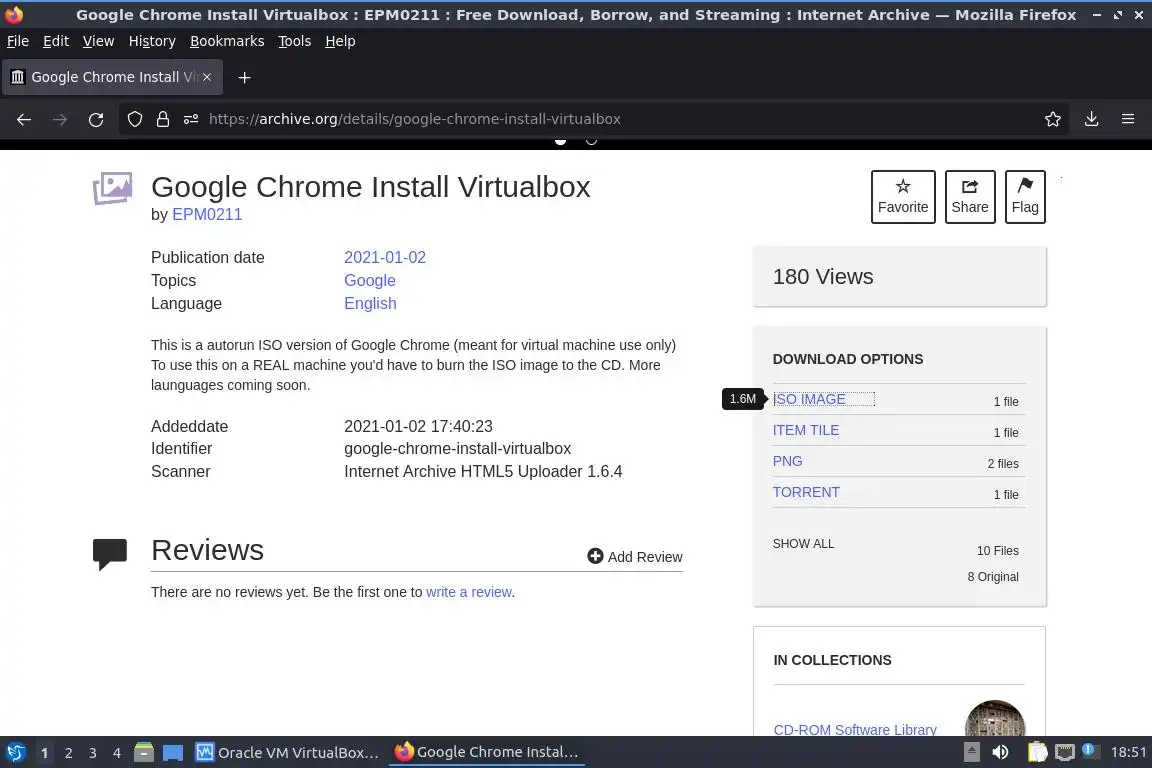Flag this item with Flag button
Screen dimensions: 1152x768
(x=1025, y=197)
